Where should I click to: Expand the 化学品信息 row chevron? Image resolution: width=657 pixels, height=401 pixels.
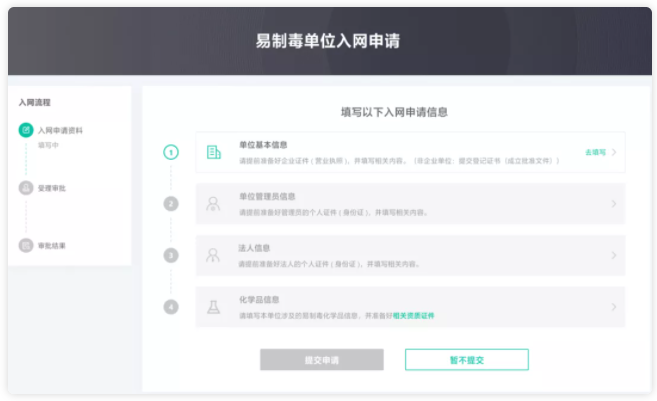click(x=614, y=307)
